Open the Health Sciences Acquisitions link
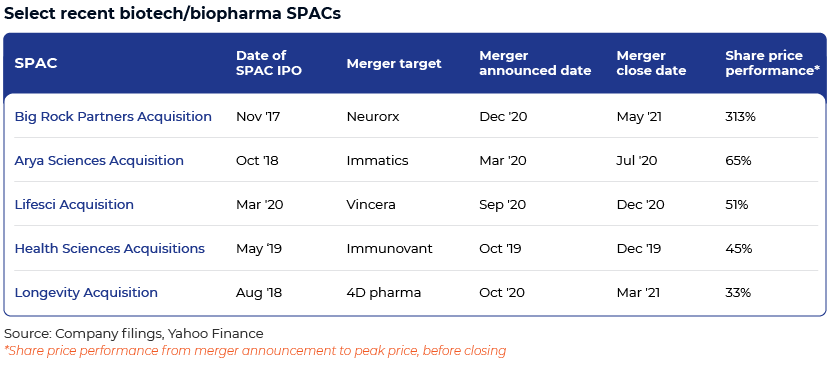Screen dimensions: 830x367 point(110,248)
